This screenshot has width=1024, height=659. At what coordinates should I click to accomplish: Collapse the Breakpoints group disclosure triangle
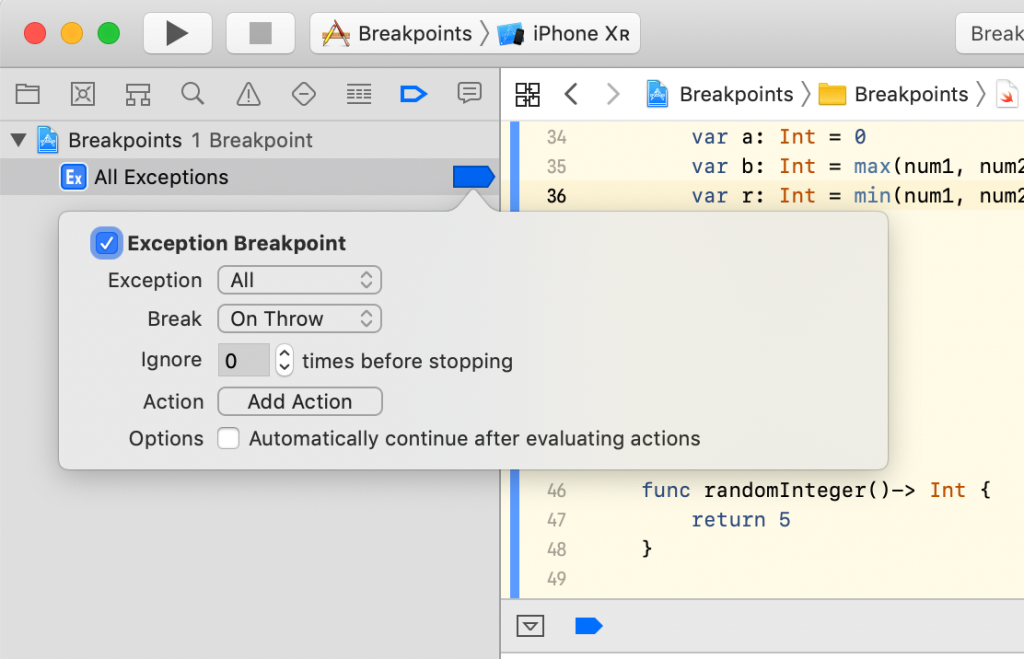[x=17, y=140]
